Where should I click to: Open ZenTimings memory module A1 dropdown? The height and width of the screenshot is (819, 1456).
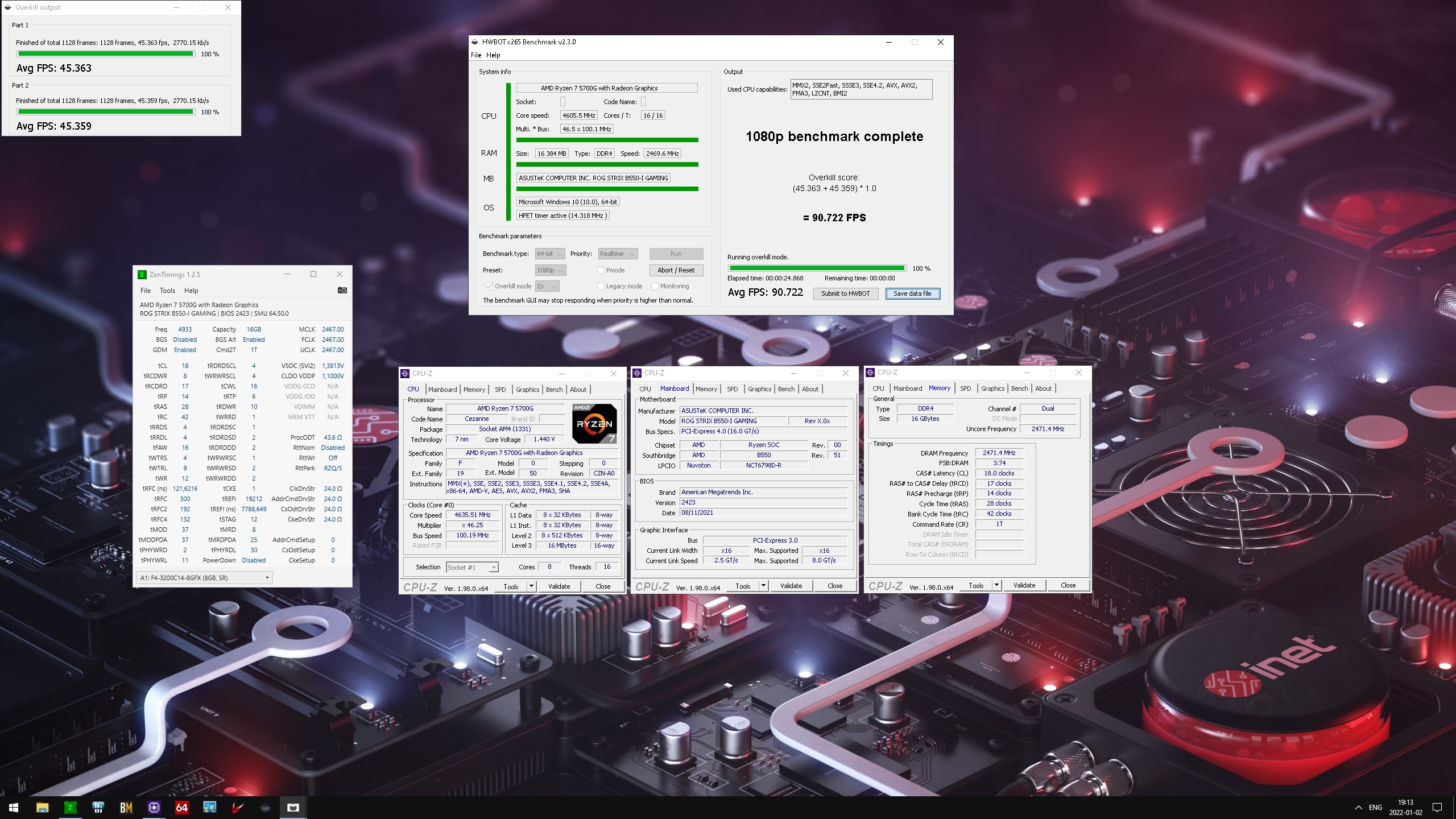(204, 578)
